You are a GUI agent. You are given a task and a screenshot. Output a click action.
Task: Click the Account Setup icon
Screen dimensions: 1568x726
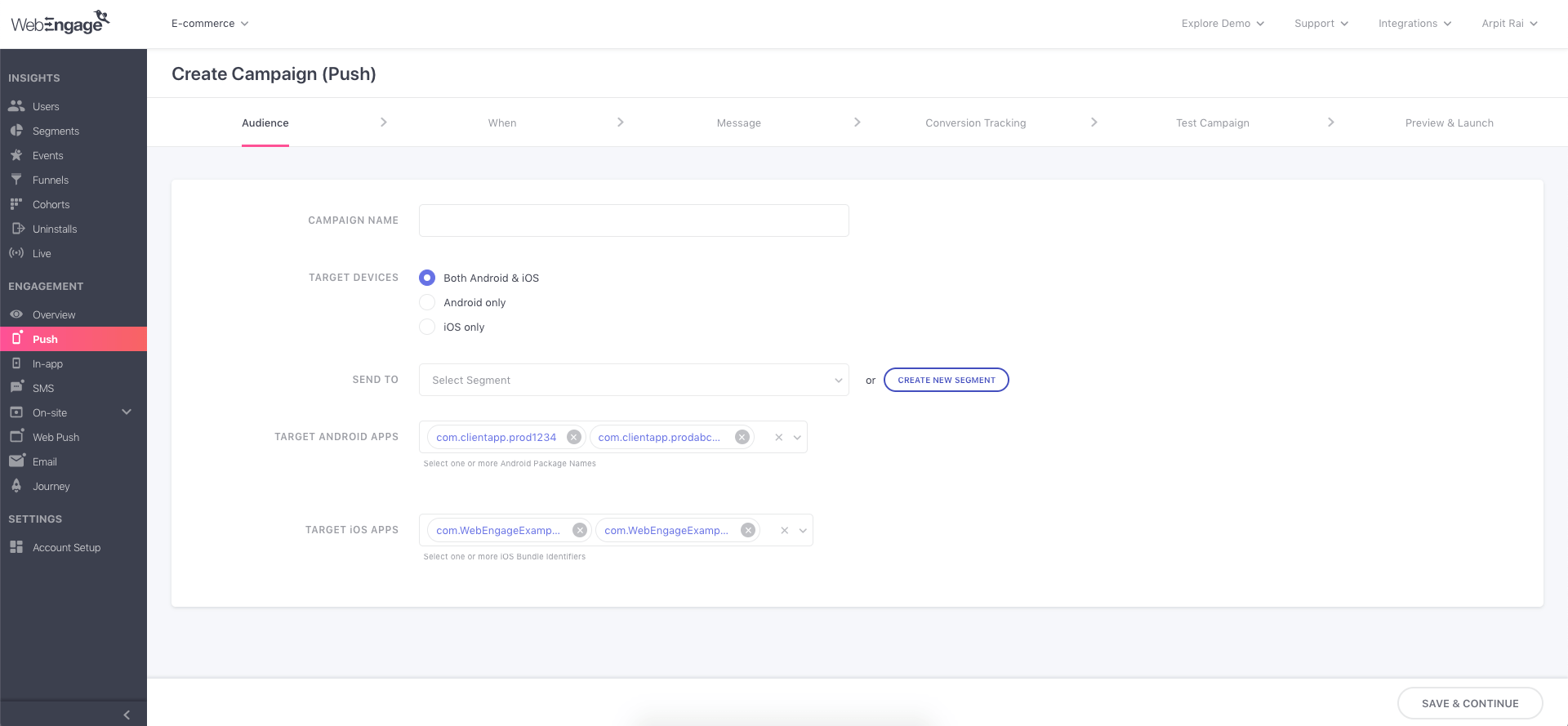pos(16,547)
